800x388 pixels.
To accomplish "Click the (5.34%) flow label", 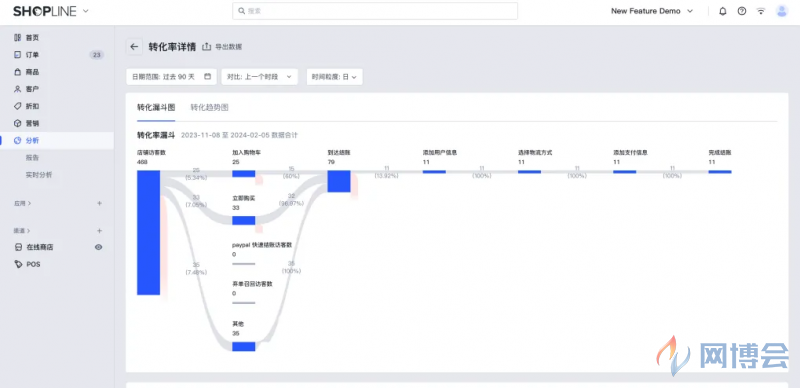I will tap(196, 178).
